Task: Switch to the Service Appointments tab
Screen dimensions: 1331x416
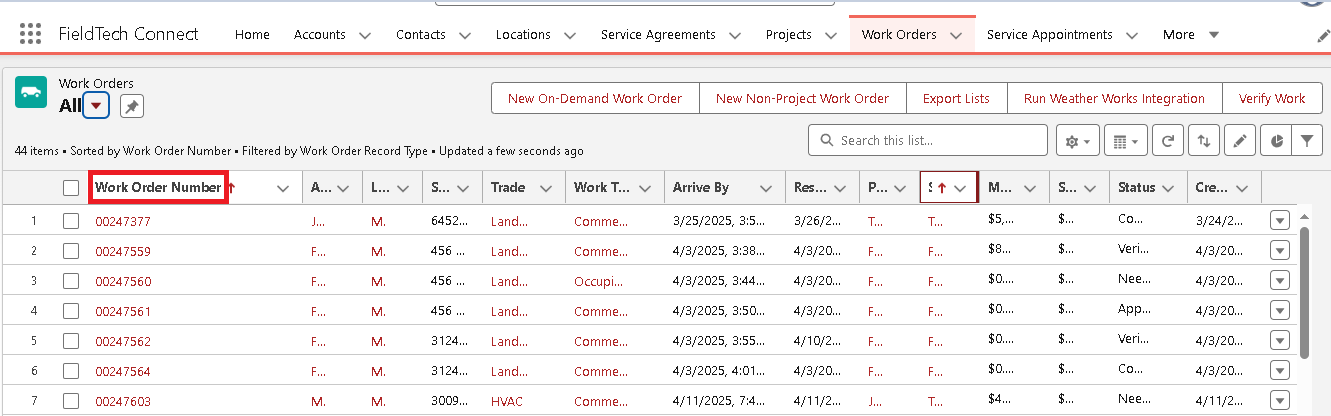Action: pos(1049,34)
